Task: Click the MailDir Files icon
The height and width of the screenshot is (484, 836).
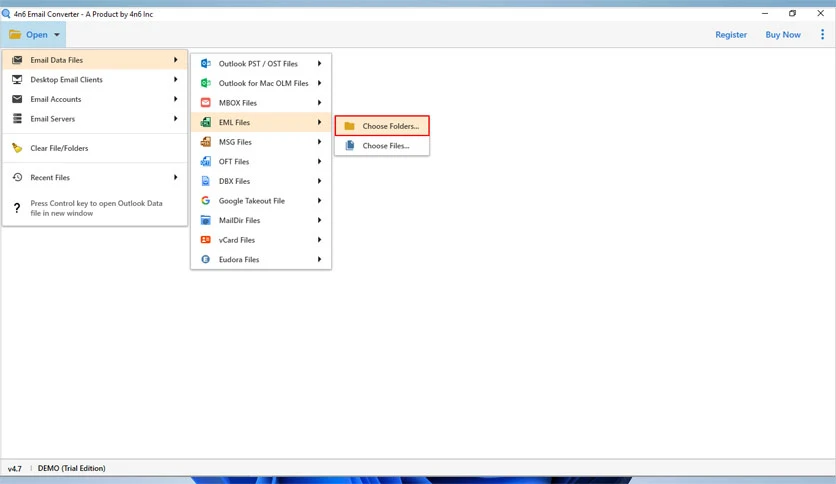Action: pos(205,220)
